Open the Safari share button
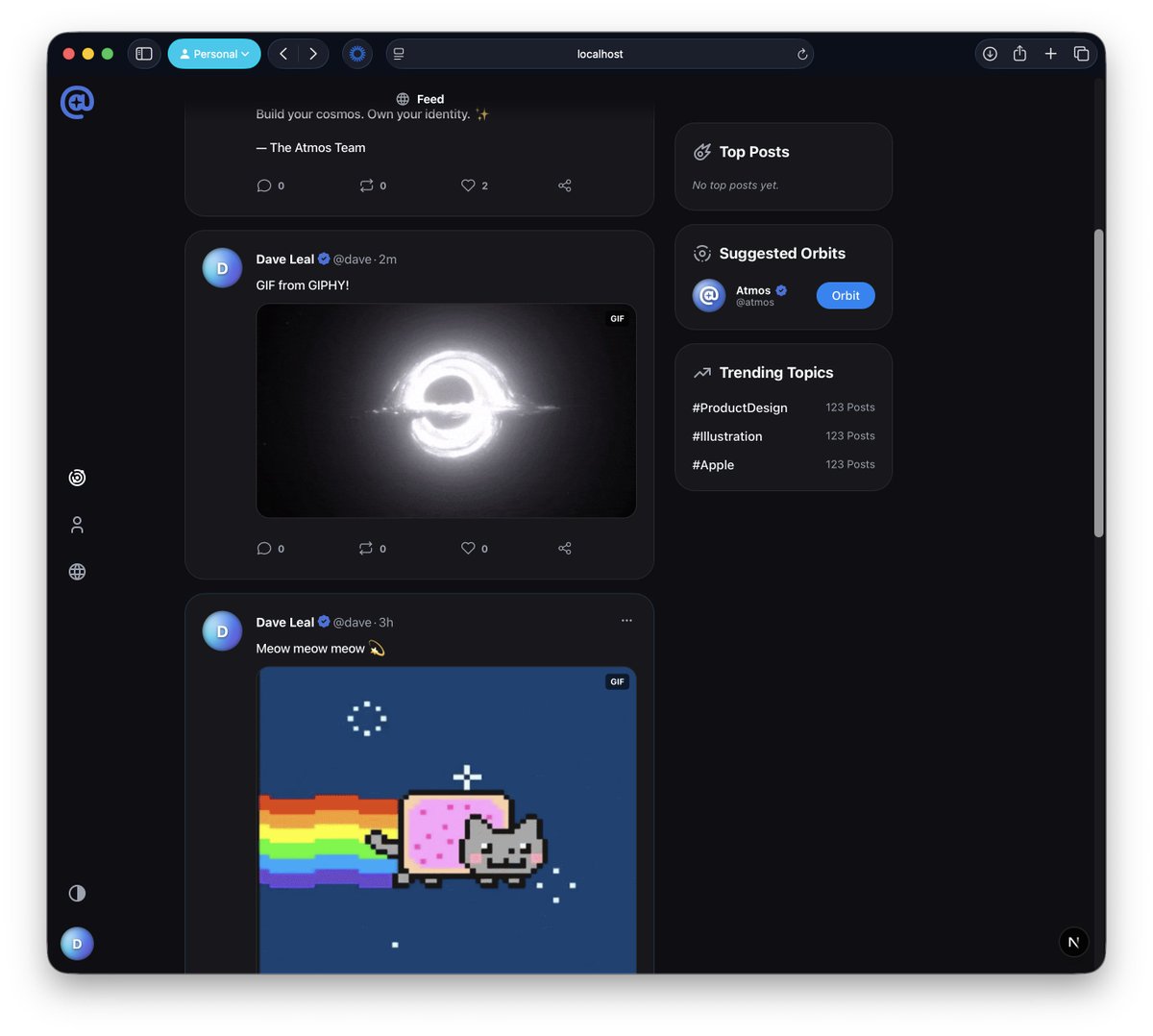The height and width of the screenshot is (1036, 1153). (1019, 54)
